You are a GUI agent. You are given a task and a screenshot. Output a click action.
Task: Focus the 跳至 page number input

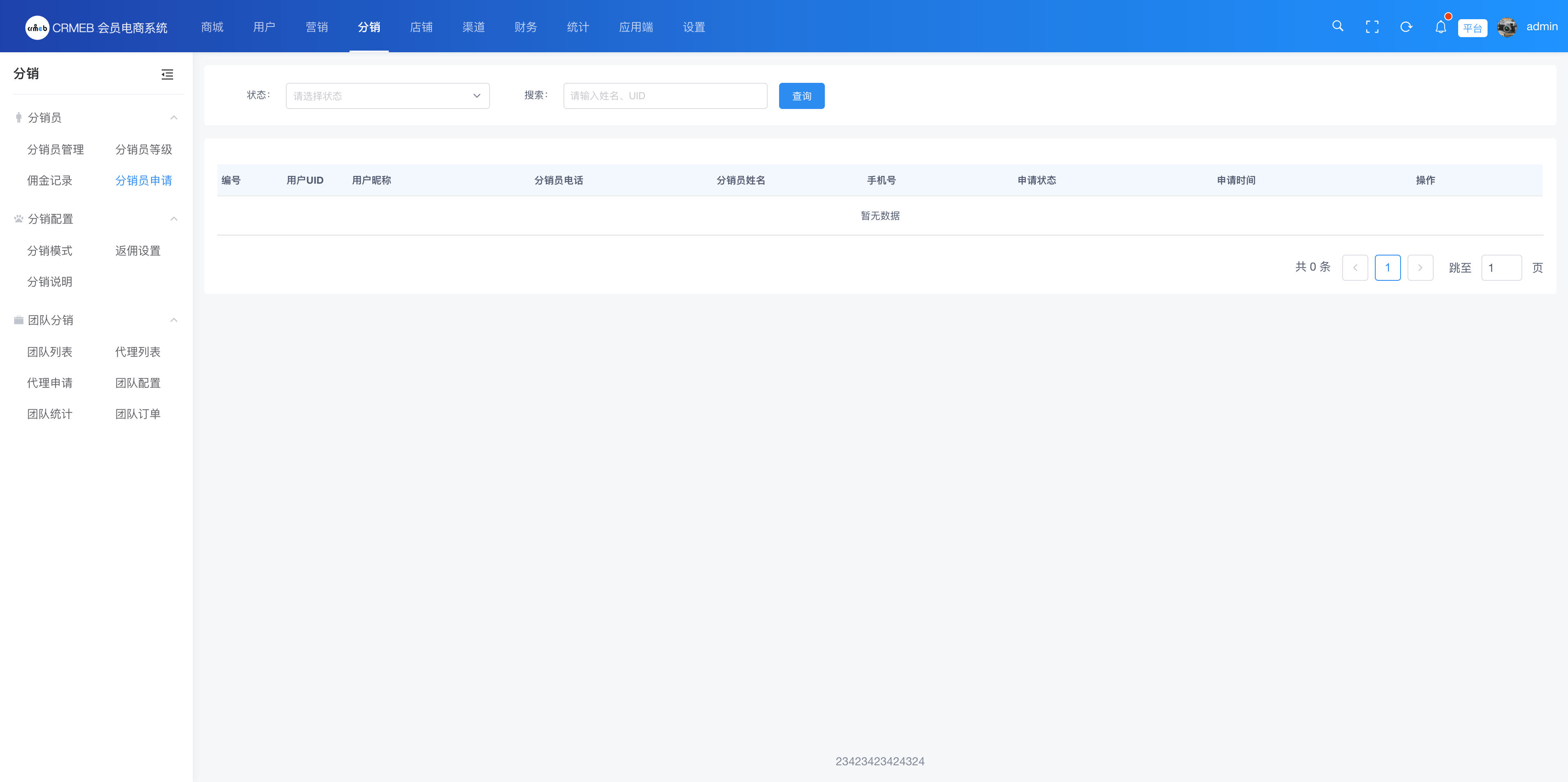(x=1502, y=268)
